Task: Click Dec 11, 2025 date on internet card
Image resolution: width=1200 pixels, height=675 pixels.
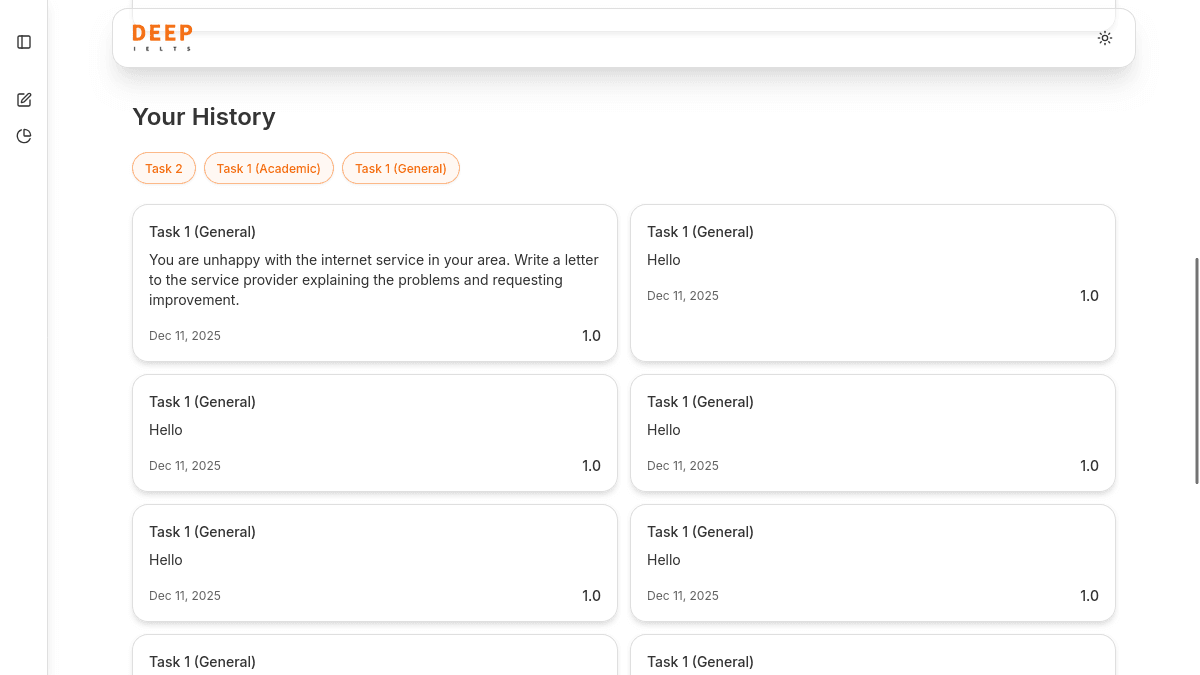Action: 185,336
